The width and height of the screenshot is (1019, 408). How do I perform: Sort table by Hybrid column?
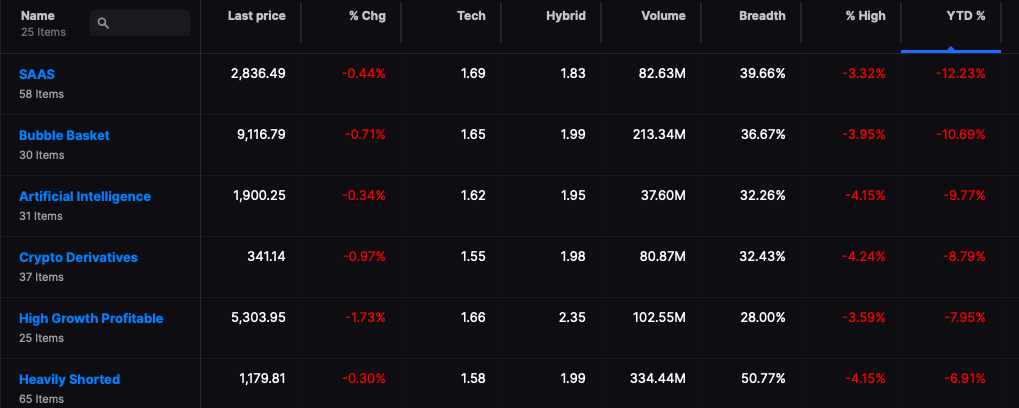[565, 16]
